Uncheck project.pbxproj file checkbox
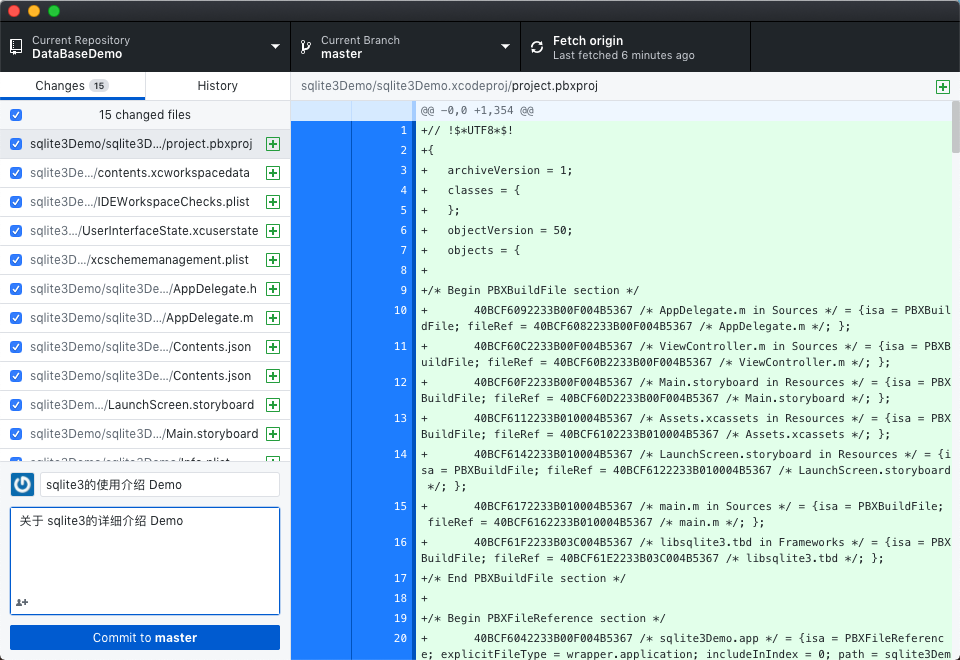This screenshot has height=660, width=960. click(x=17, y=144)
